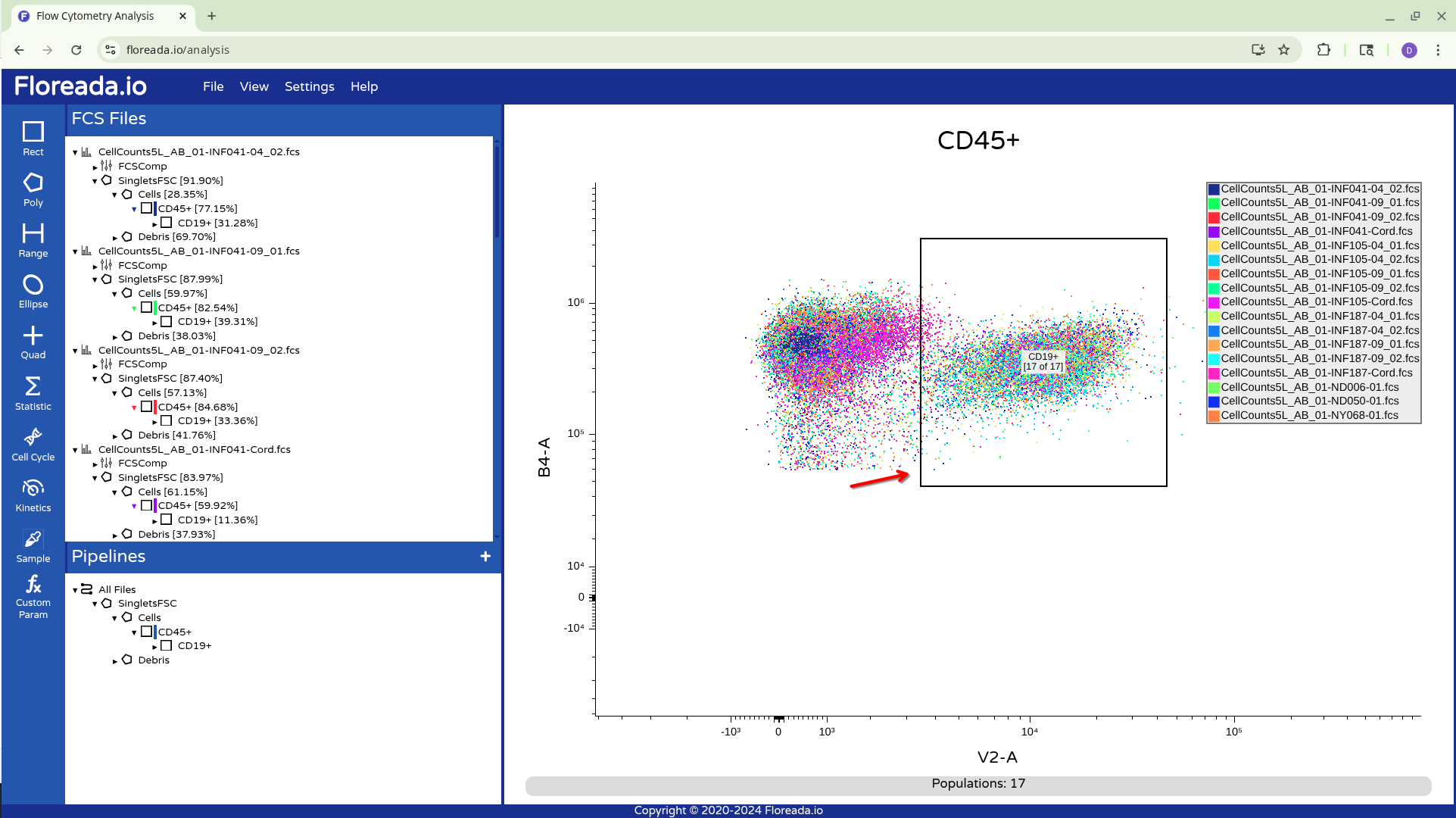Pick the Ellipse gate tool
This screenshot has width=1456, height=818.
[33, 291]
